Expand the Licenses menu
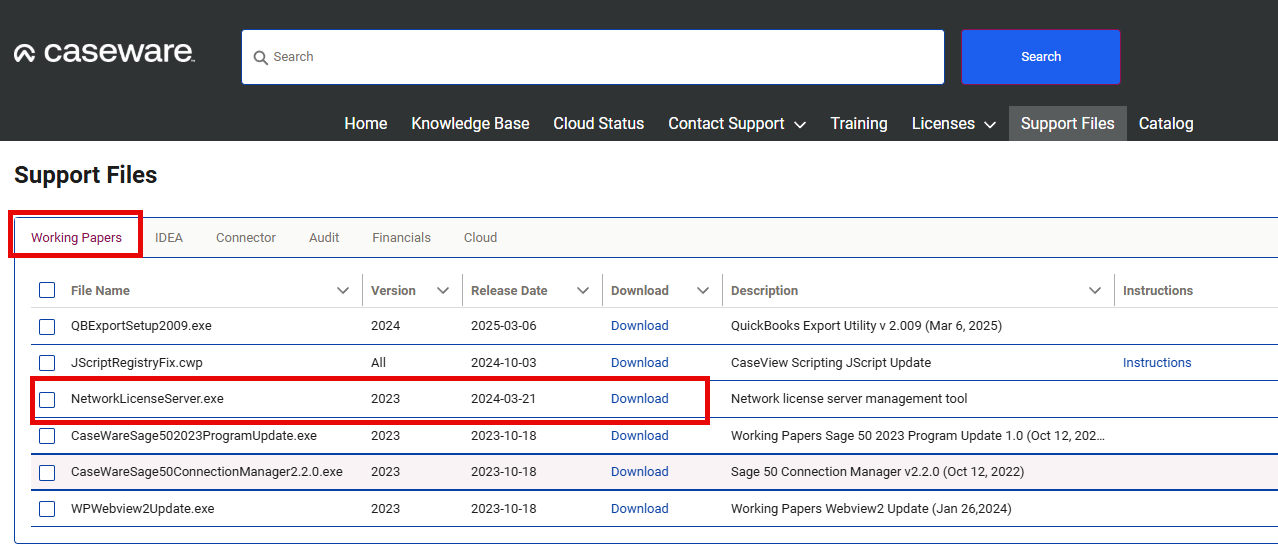The height and width of the screenshot is (549, 1278). (x=954, y=124)
